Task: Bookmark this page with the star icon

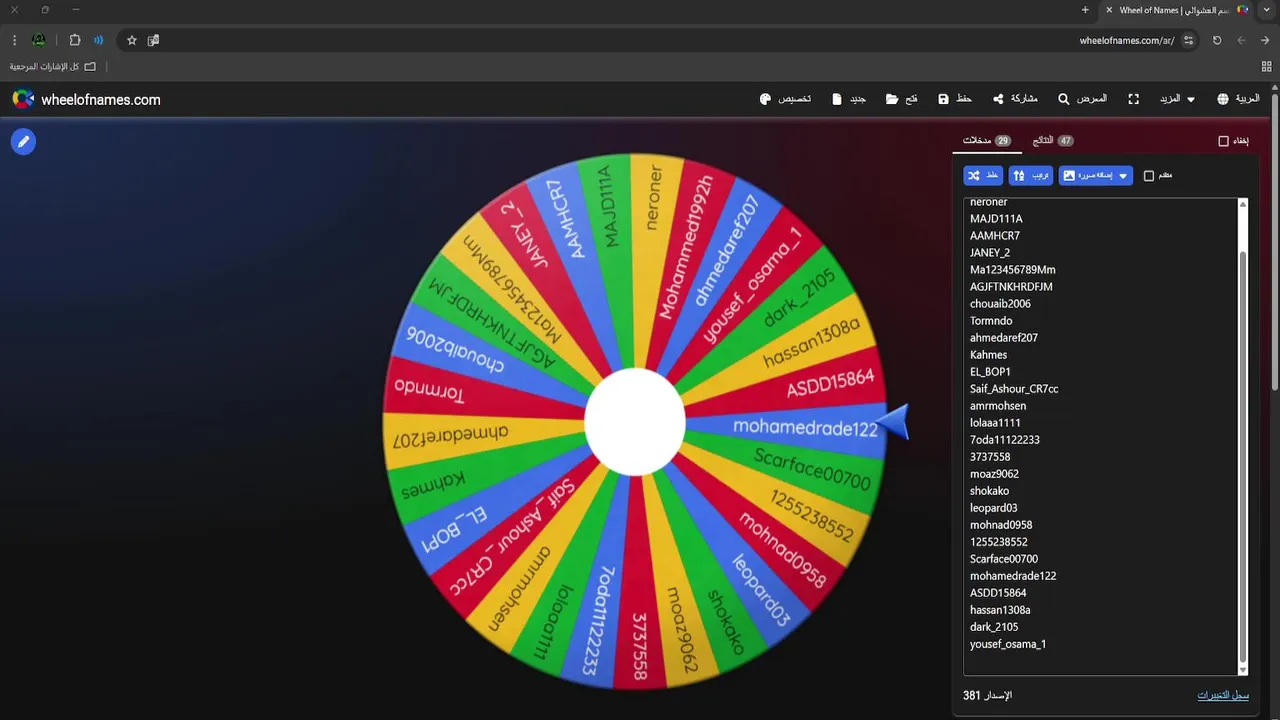Action: pyautogui.click(x=131, y=40)
